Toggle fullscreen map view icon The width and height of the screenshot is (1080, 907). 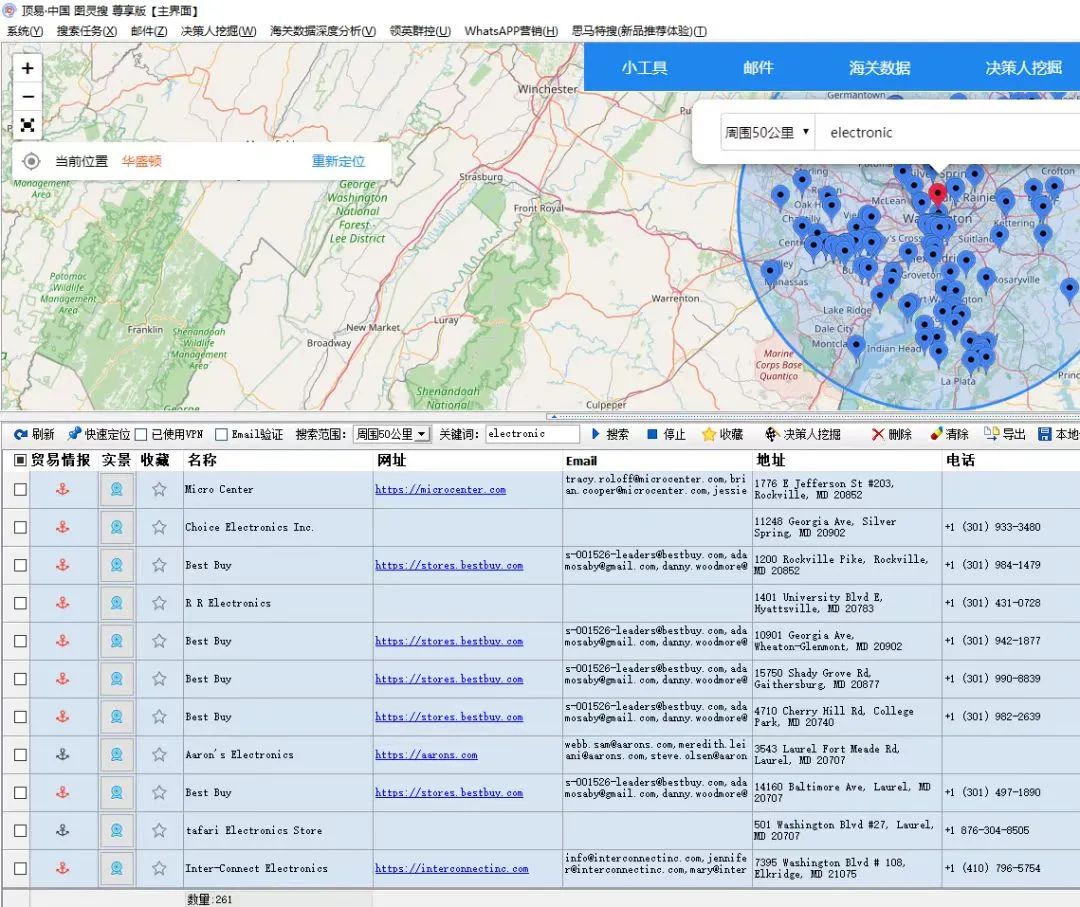(x=28, y=125)
